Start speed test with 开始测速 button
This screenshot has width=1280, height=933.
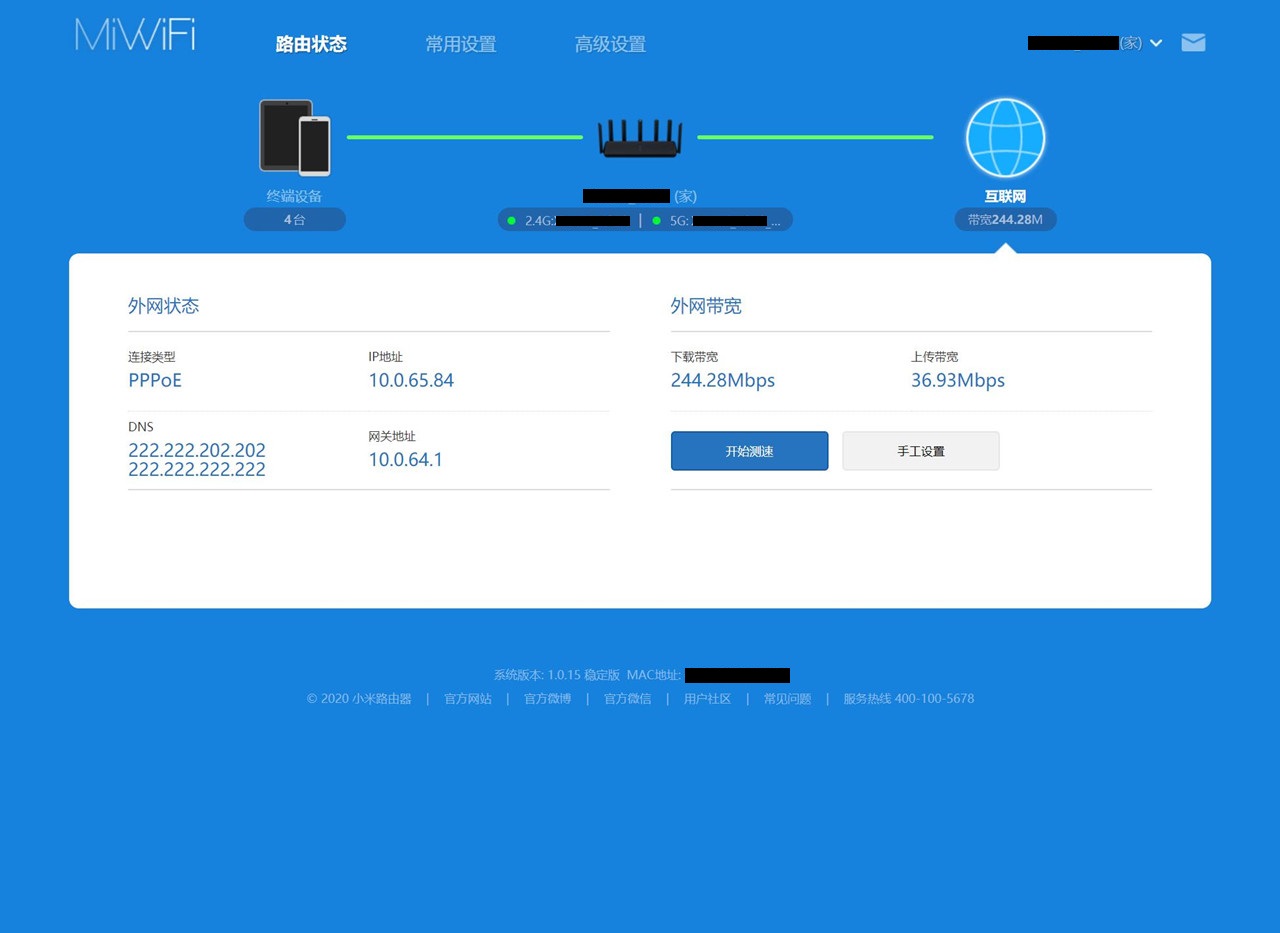[749, 451]
